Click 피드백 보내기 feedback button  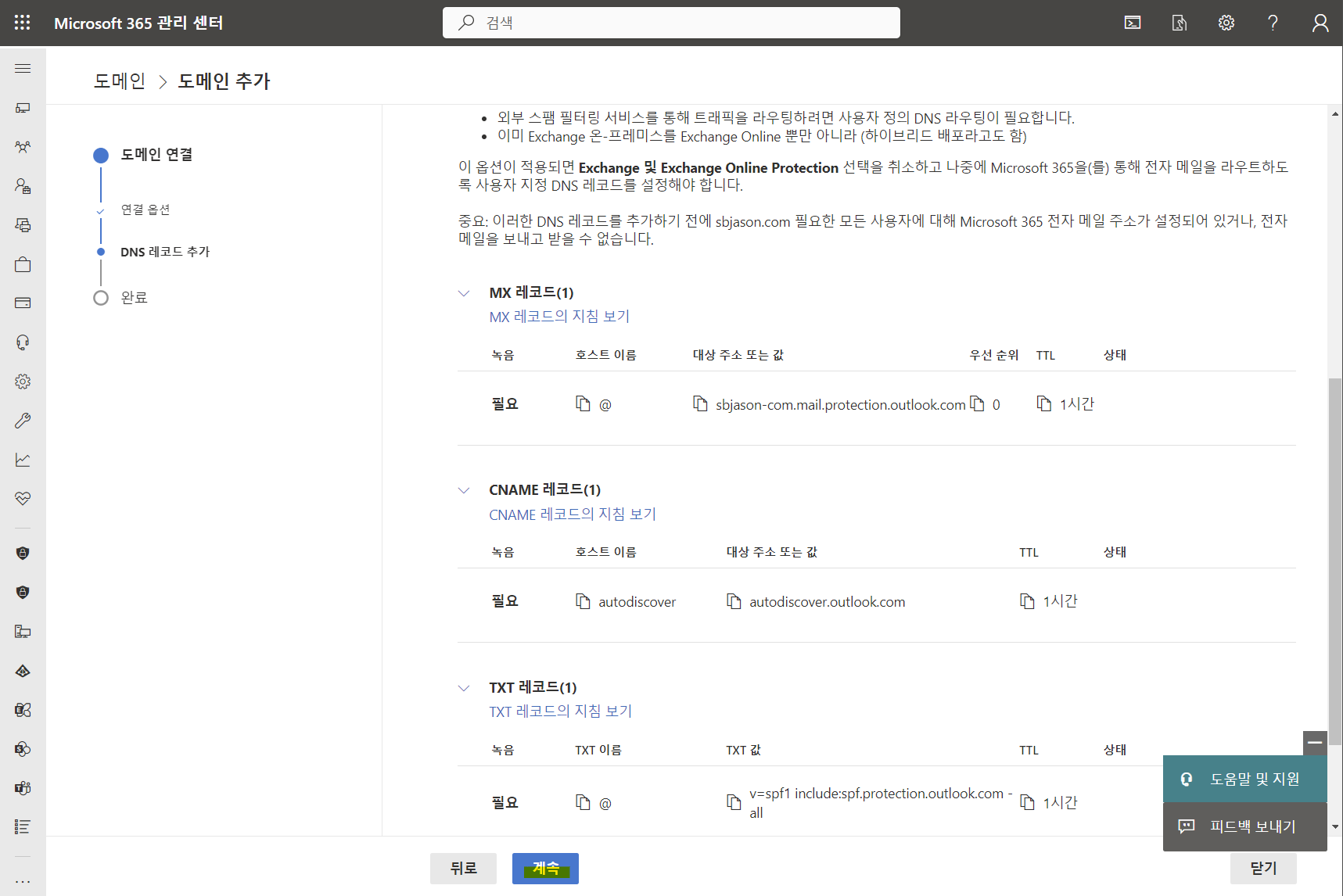[1245, 826]
